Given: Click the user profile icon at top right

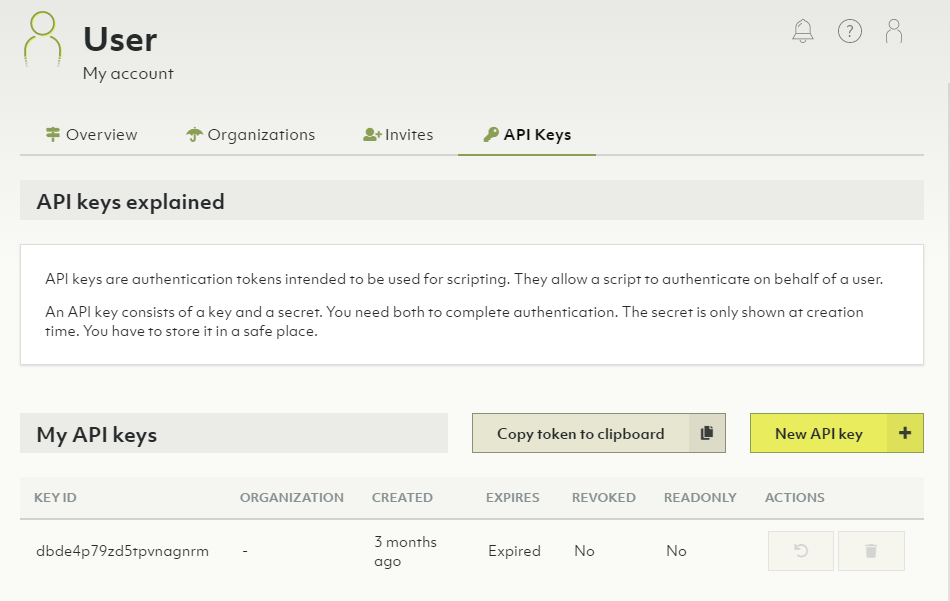Looking at the screenshot, I should coord(894,31).
